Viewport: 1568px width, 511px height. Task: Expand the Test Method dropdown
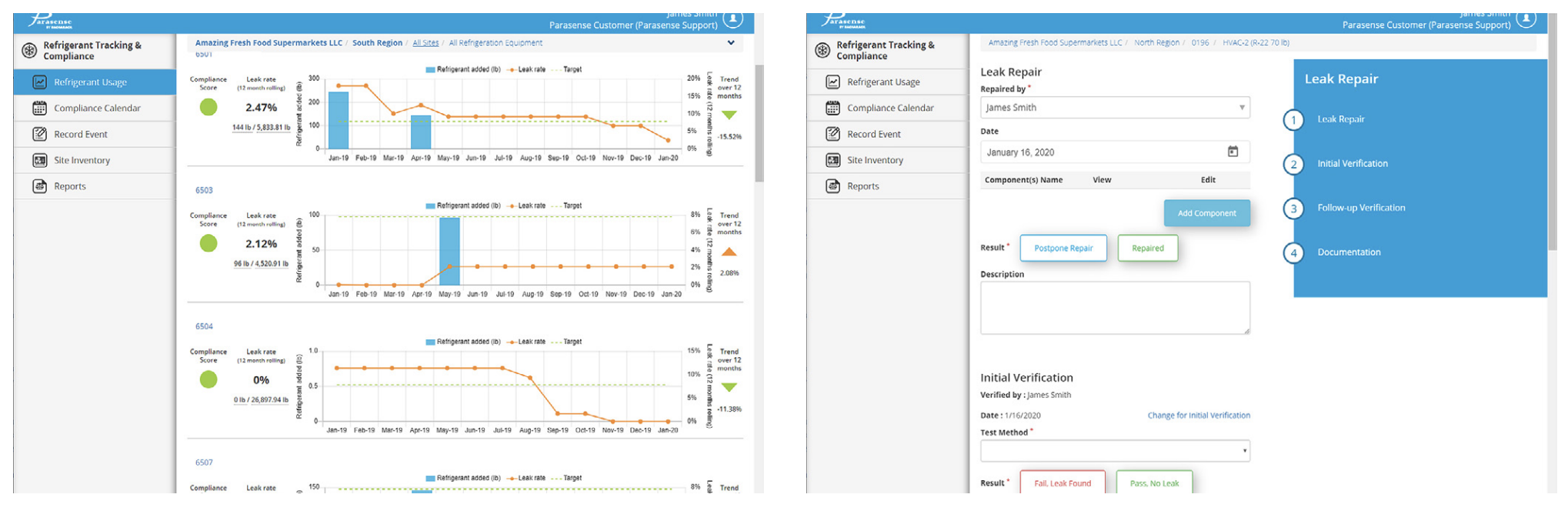(x=1114, y=451)
